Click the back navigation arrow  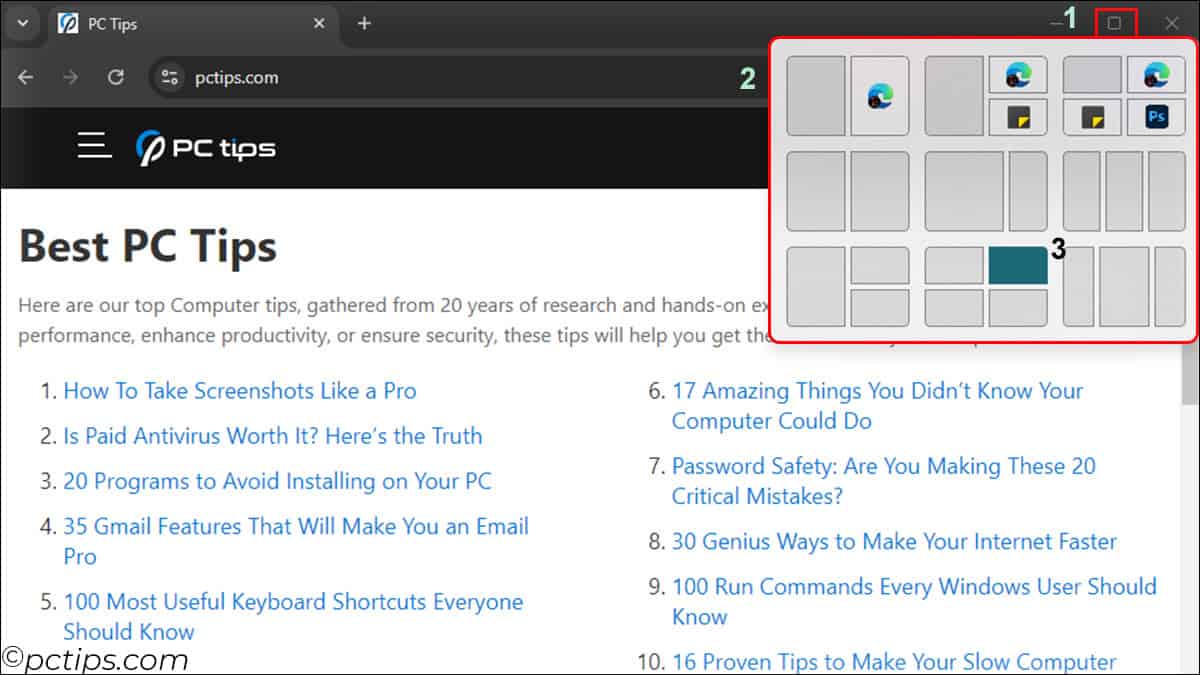pos(25,77)
